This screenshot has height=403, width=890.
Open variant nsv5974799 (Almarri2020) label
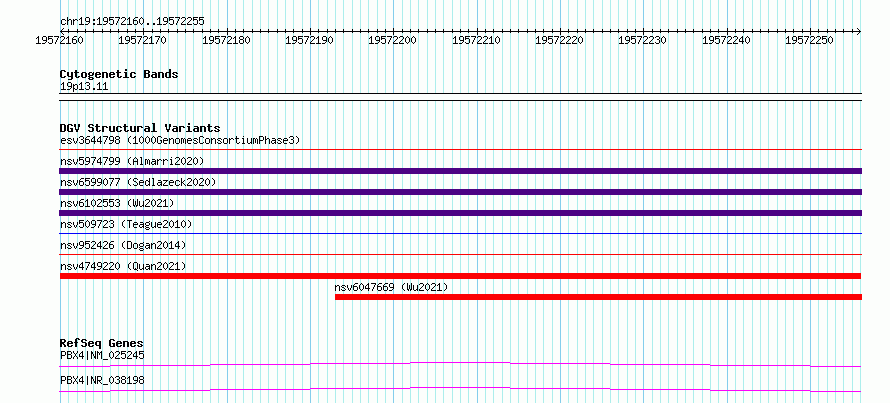coord(132,161)
